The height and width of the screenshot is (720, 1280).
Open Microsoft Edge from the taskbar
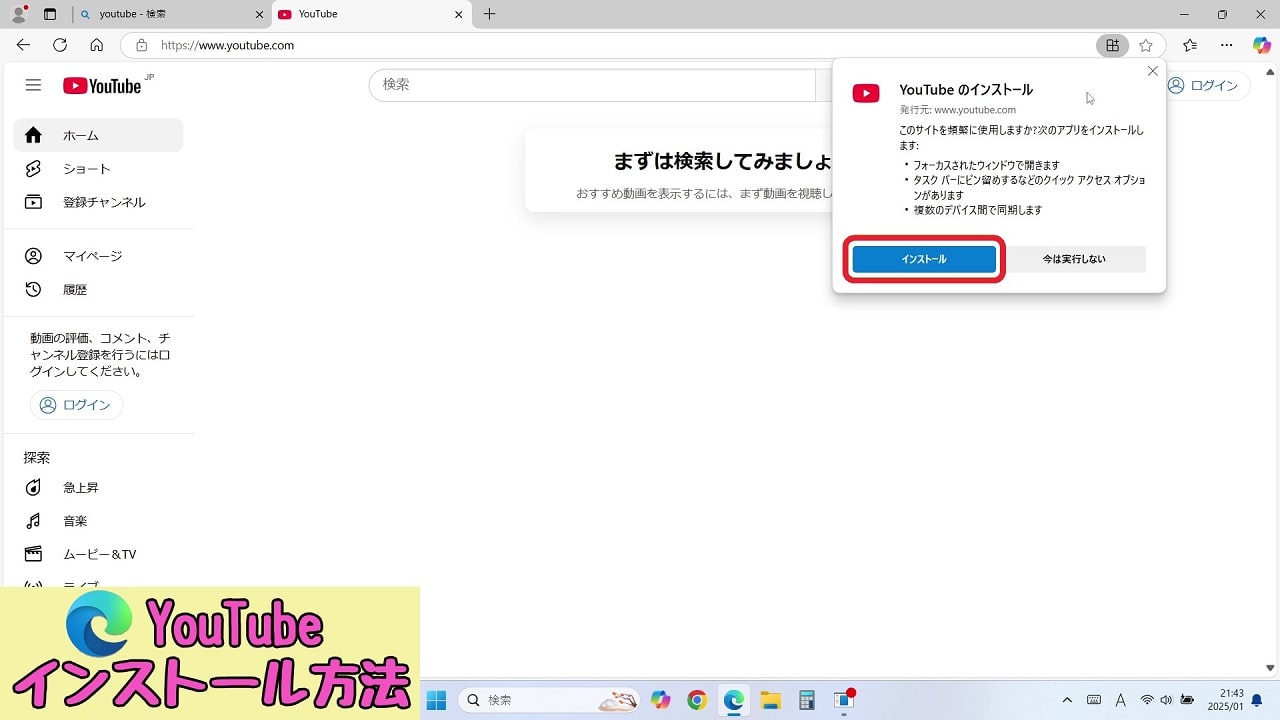pos(734,700)
